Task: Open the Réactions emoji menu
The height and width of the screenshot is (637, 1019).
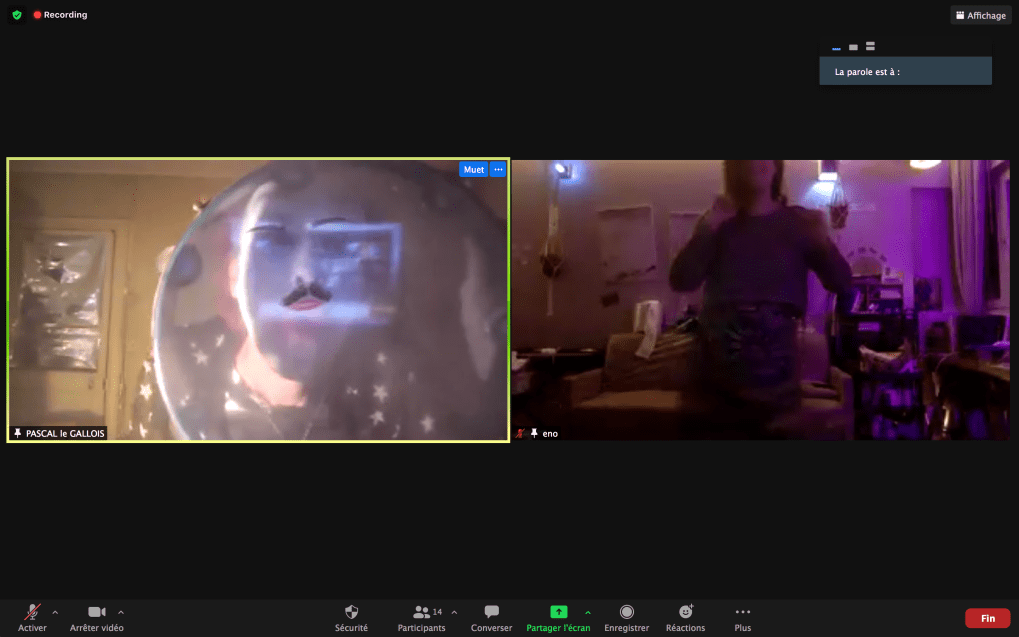Action: [x=685, y=612]
